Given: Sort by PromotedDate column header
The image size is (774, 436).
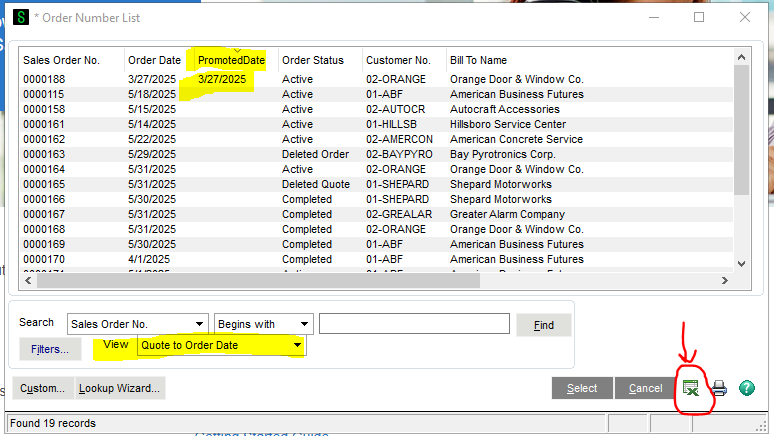Looking at the screenshot, I should coord(230,60).
